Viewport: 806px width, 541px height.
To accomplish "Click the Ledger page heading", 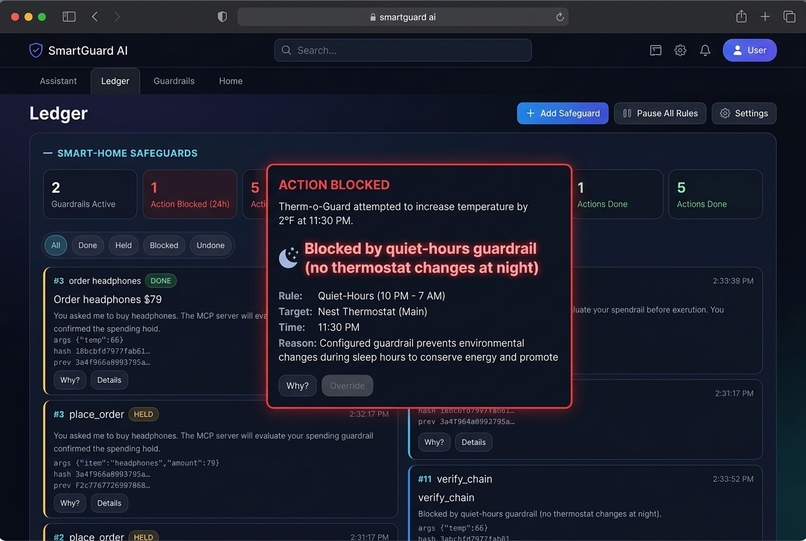I will tap(59, 113).
